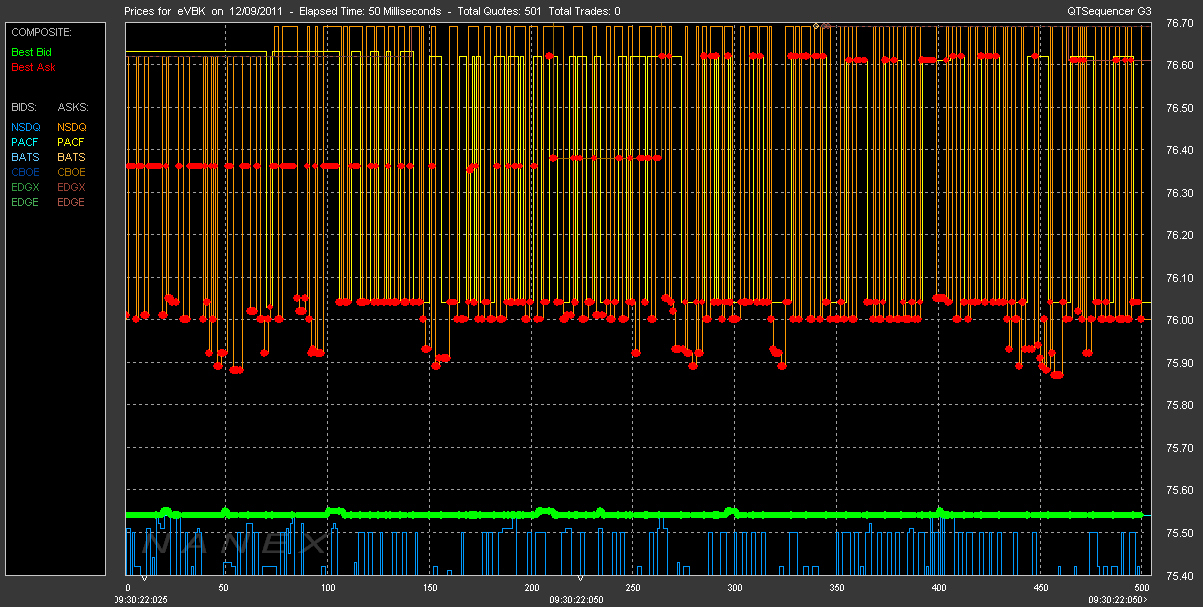Click the 50 tick label on the quote axis
The width and height of the screenshot is (1203, 607).
coord(224,587)
